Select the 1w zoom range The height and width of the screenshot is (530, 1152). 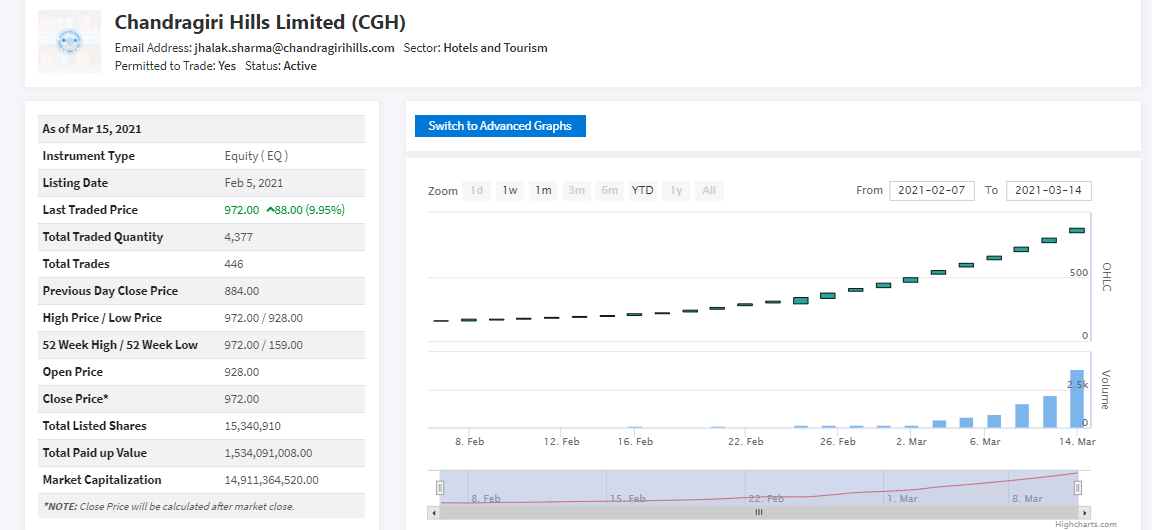click(510, 191)
